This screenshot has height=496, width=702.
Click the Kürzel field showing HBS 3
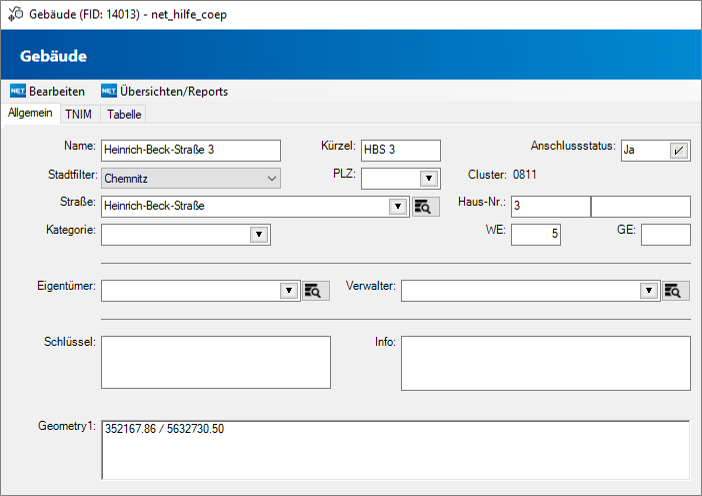(x=401, y=150)
